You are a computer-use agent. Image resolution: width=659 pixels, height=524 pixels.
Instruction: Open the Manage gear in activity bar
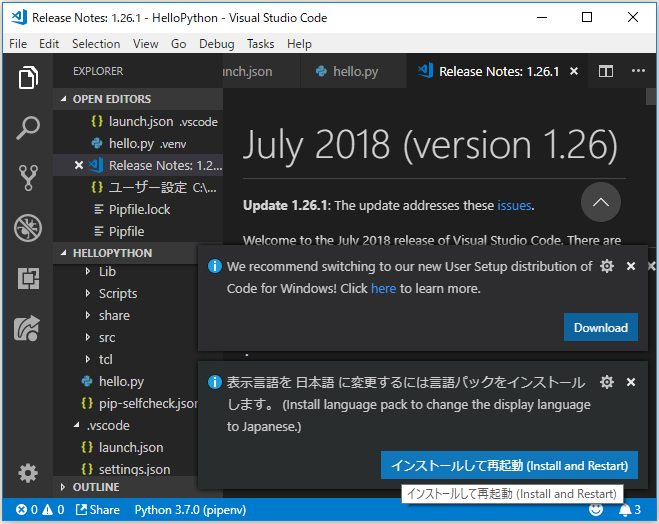click(28, 473)
